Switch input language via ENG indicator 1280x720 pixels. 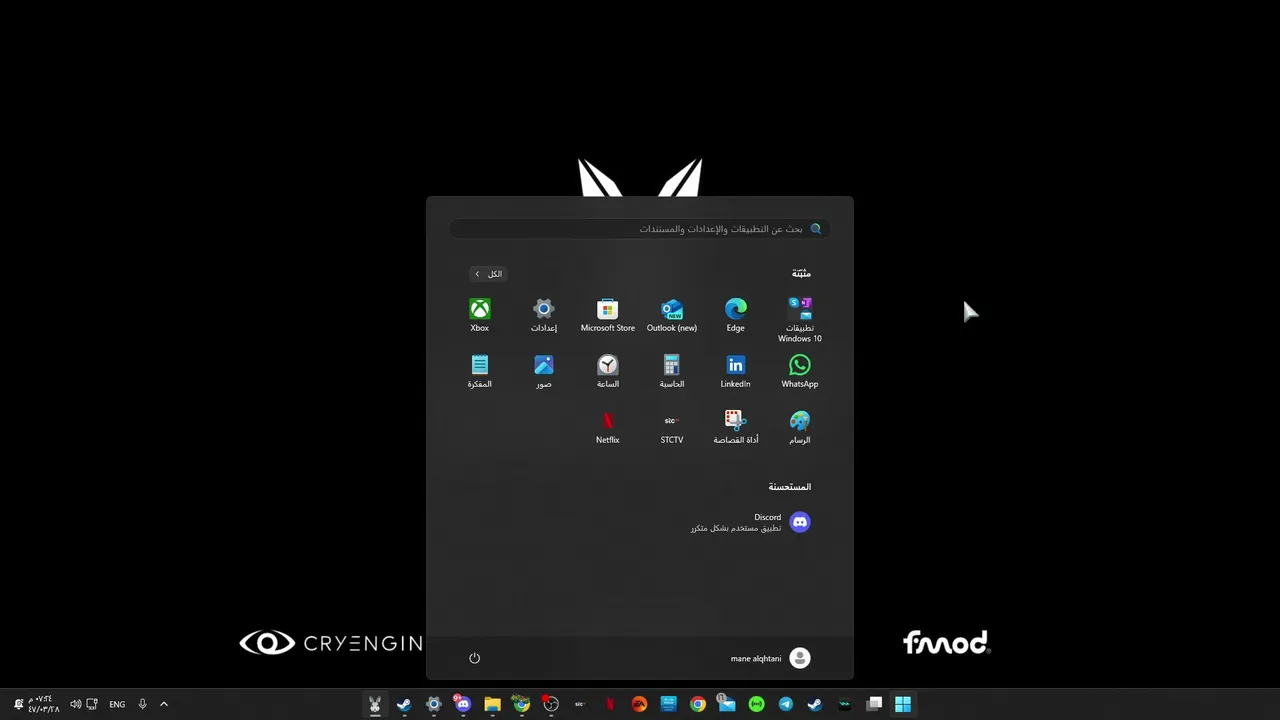(117, 704)
